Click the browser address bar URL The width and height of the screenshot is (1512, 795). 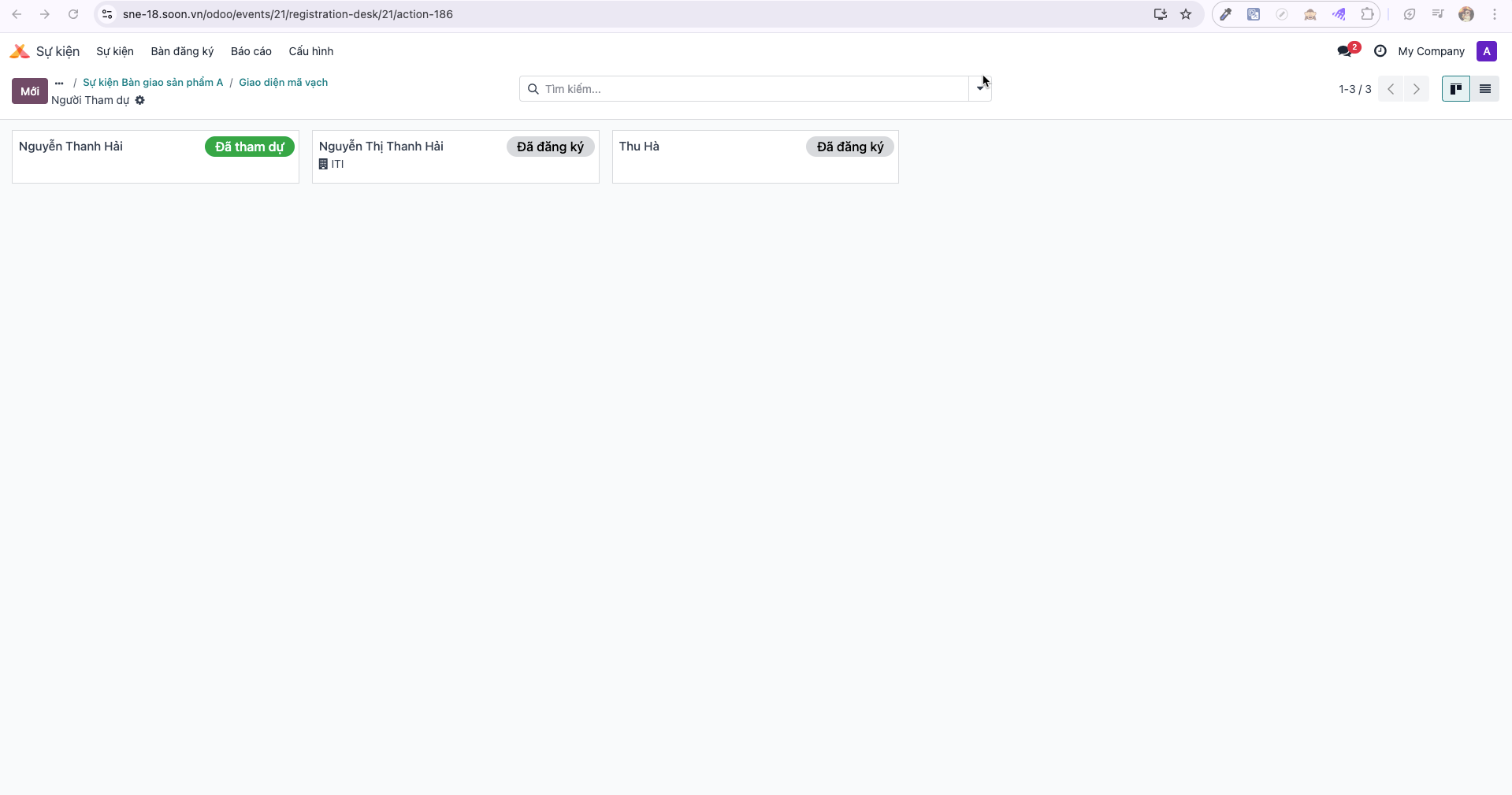[288, 14]
